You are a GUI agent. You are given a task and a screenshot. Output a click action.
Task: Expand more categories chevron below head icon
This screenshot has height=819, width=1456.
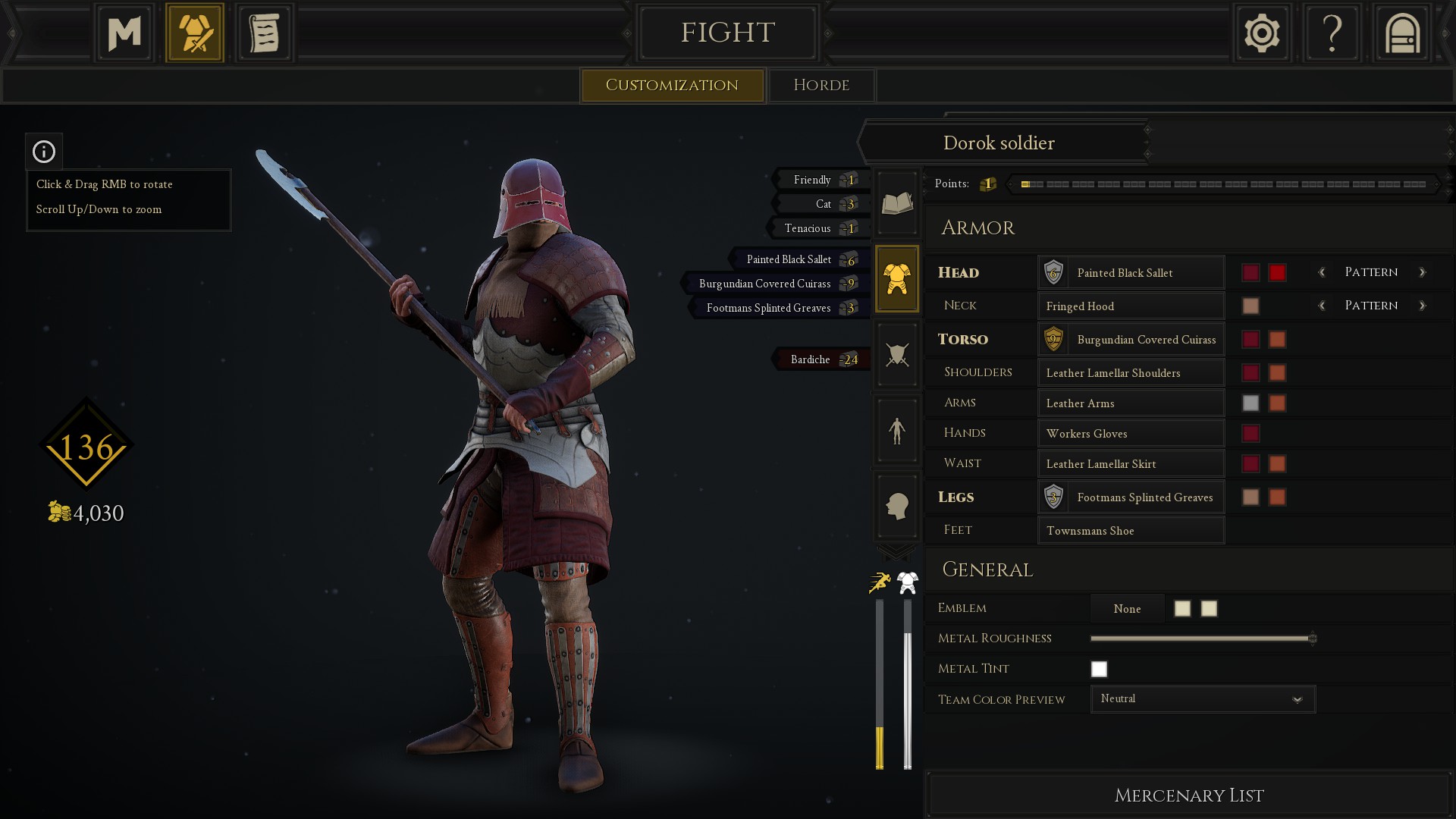896,551
